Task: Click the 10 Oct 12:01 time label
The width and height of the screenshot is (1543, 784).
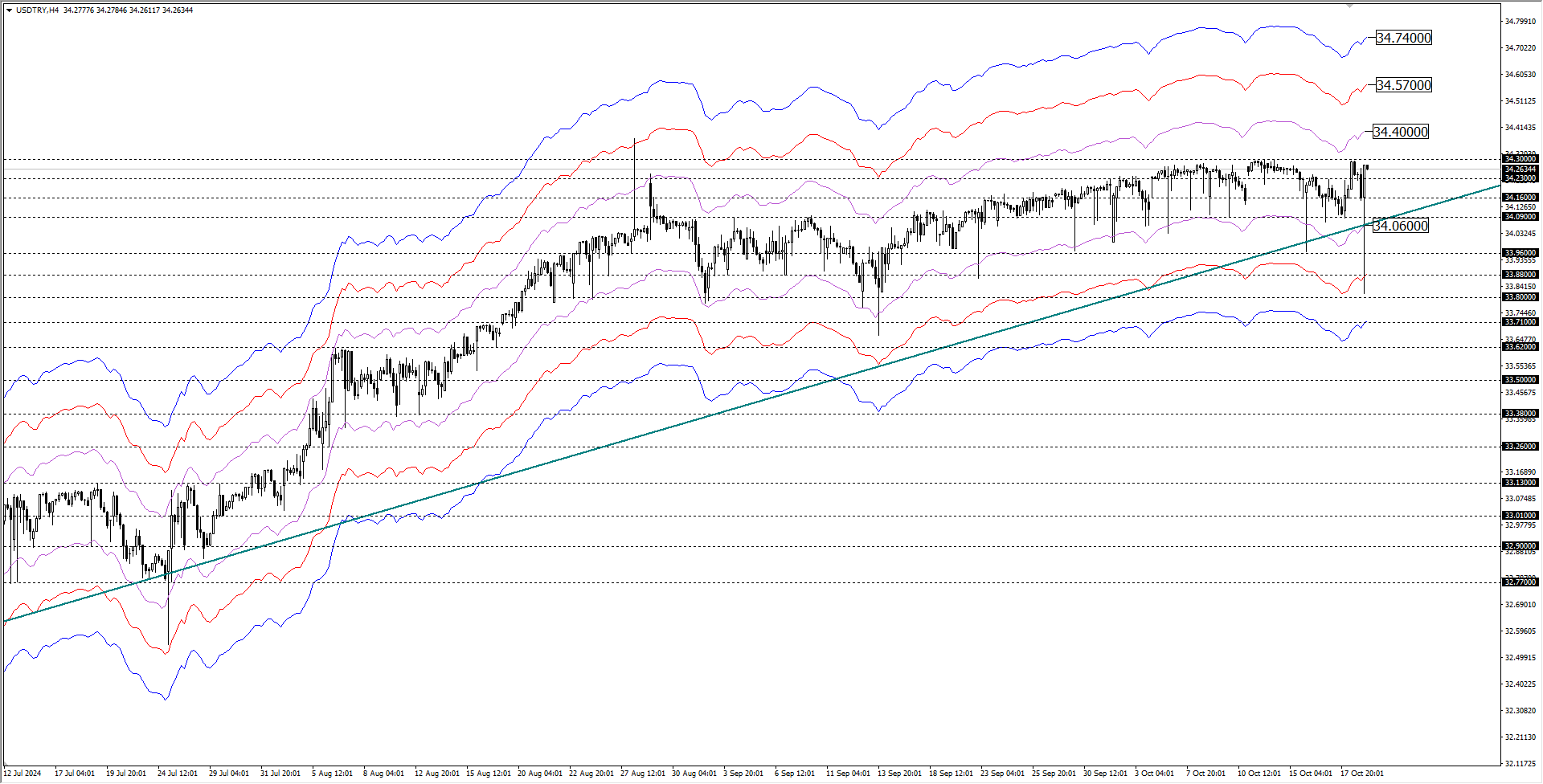Action: tap(1259, 774)
